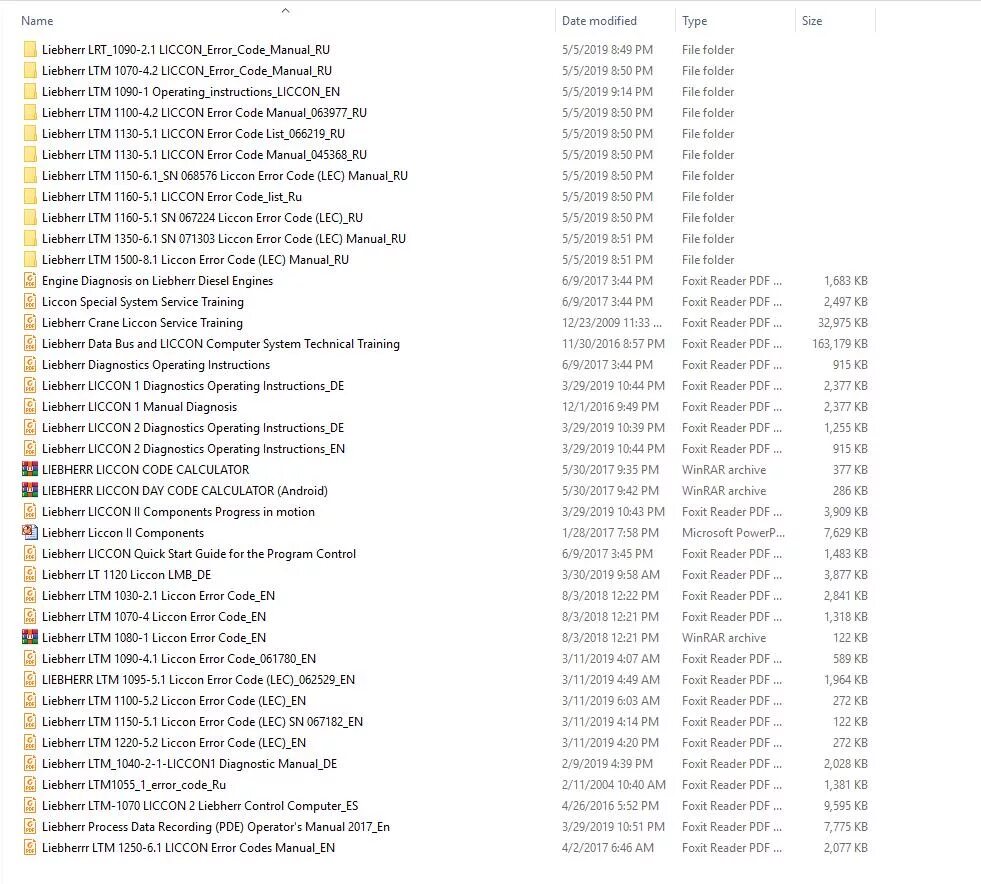This screenshot has height=884, width=981.
Task: Click the 2/11/2004 10:40 AM date
Action: tap(614, 785)
